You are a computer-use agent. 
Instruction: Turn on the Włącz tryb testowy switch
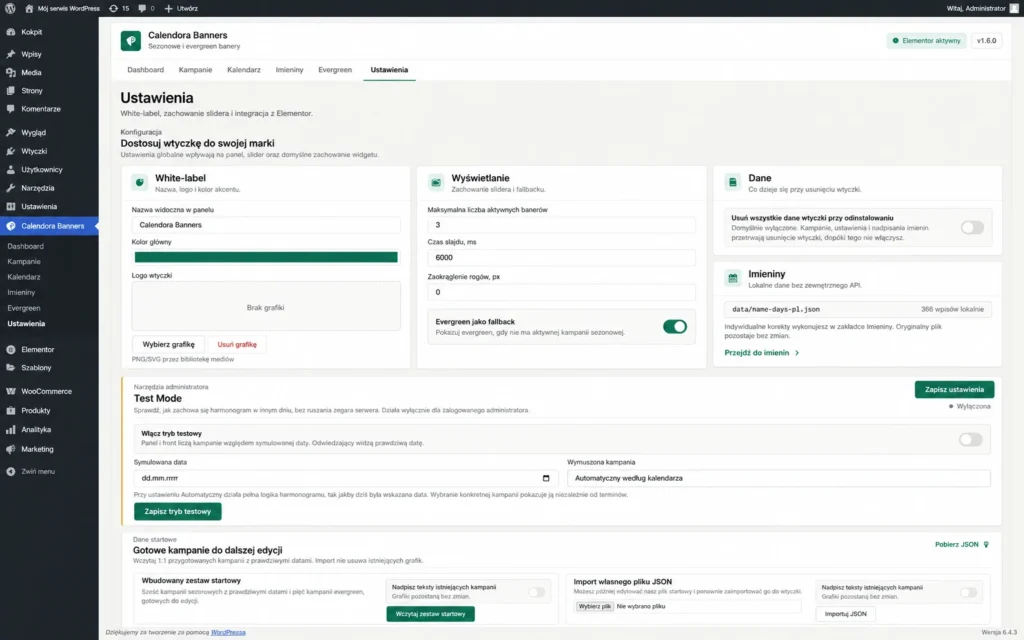click(x=970, y=439)
